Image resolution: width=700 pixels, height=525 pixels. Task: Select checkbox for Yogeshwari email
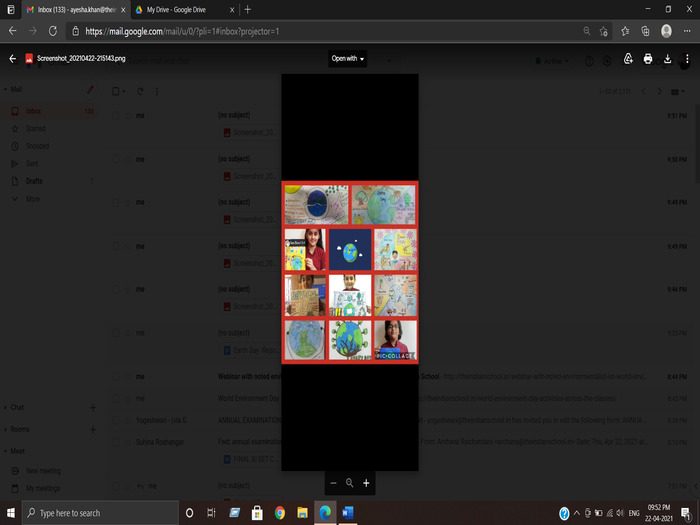[116, 420]
